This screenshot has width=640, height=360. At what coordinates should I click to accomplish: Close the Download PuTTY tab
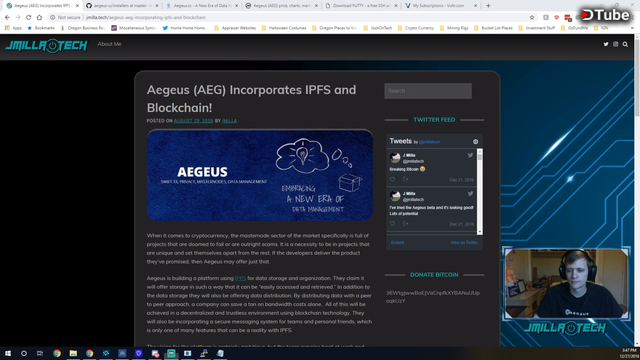[x=396, y=6]
